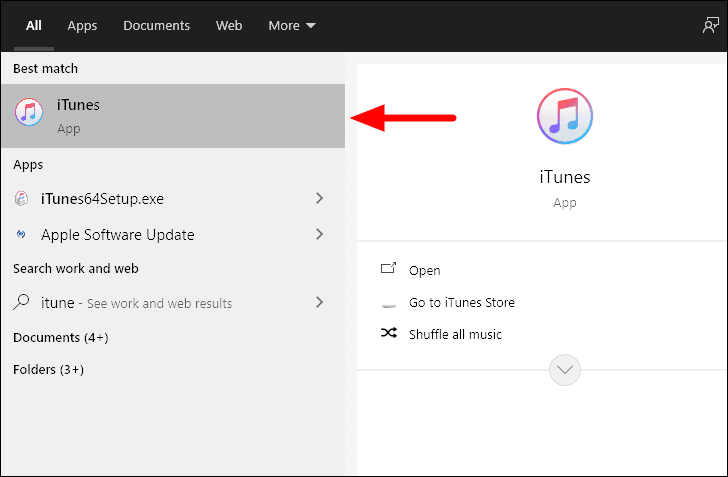Viewport: 728px width, 477px height.
Task: Click the Open icon in the preview pane
Action: click(389, 268)
